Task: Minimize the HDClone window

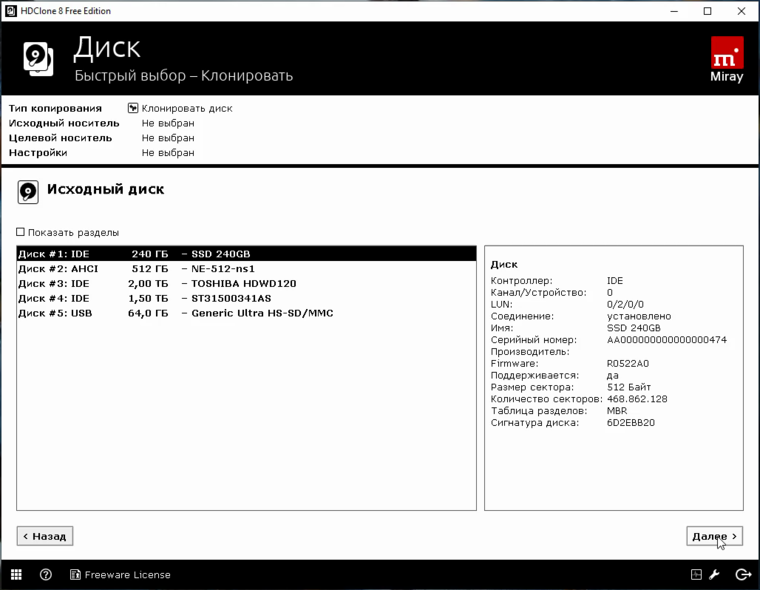Action: pyautogui.click(x=674, y=11)
